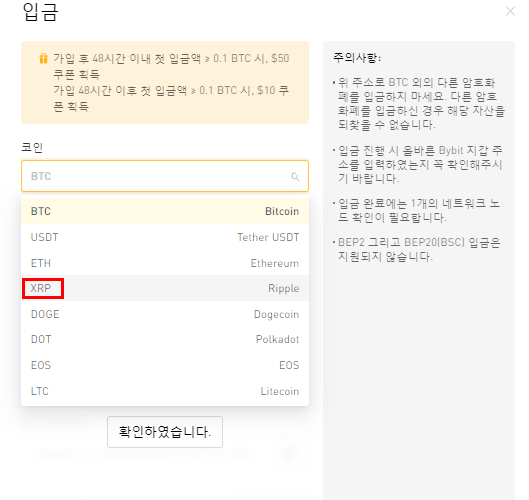Pick XRP Ripple from the dropdown

[165, 288]
